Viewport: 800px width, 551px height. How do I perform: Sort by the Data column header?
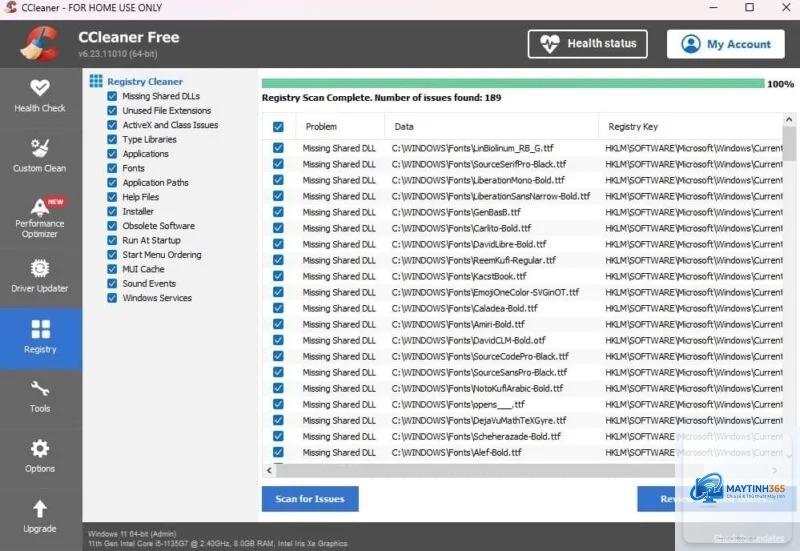tap(491, 127)
